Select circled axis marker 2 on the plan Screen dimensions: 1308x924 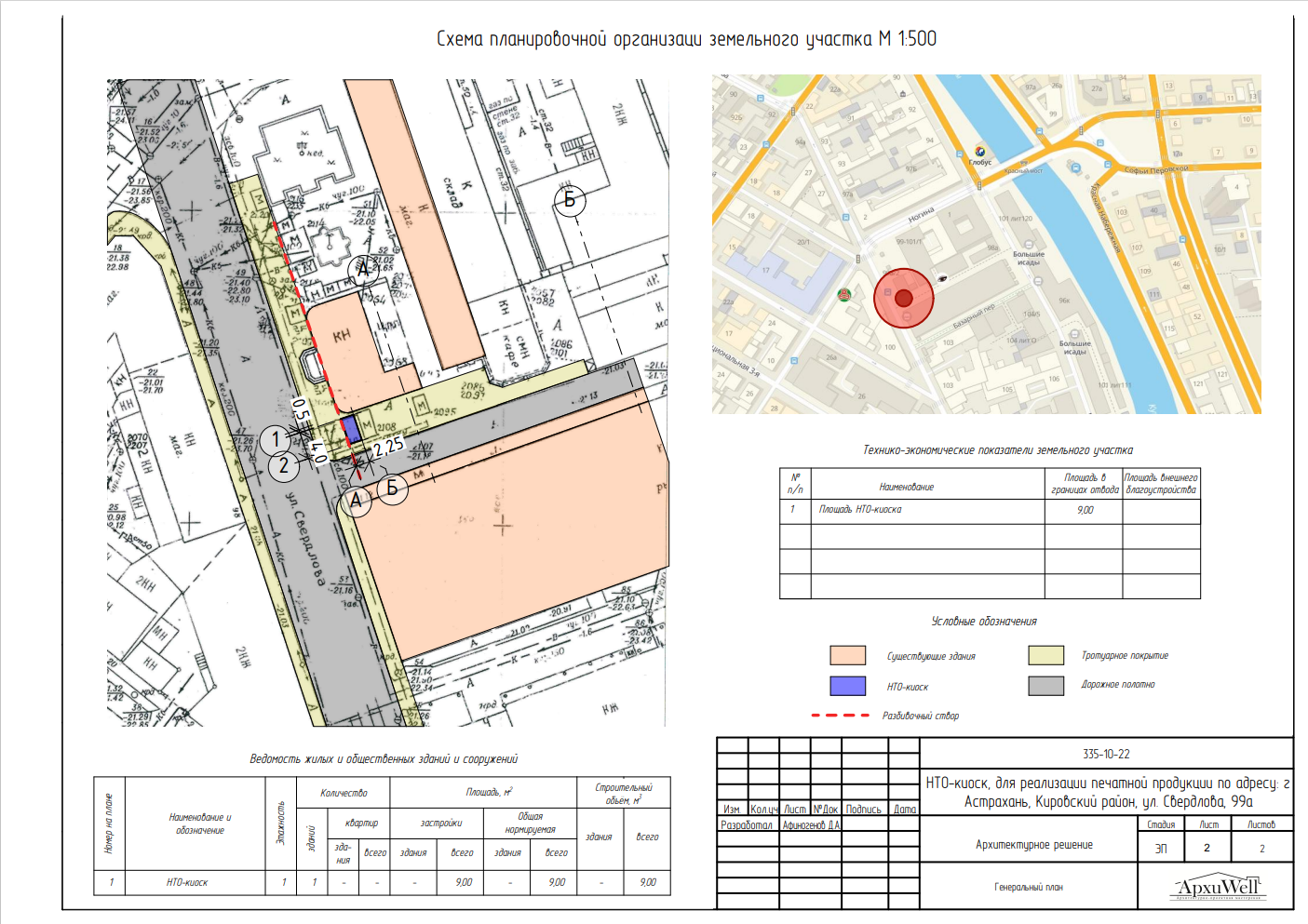click(x=284, y=466)
